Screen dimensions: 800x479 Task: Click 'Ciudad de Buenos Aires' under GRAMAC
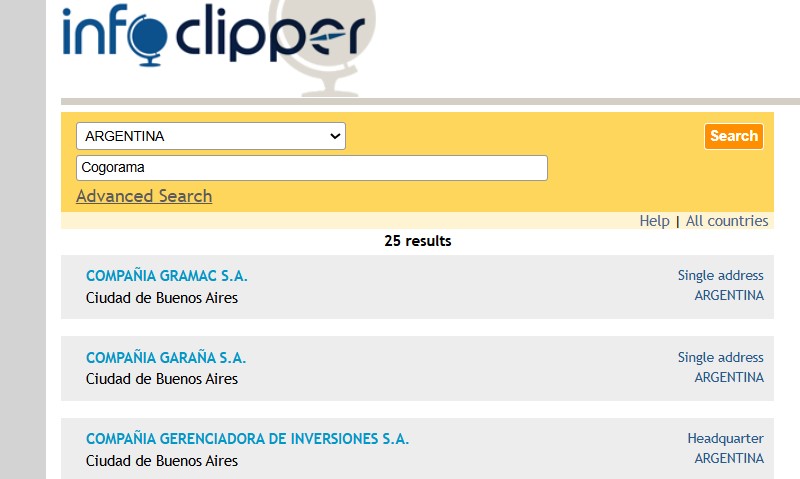(162, 298)
